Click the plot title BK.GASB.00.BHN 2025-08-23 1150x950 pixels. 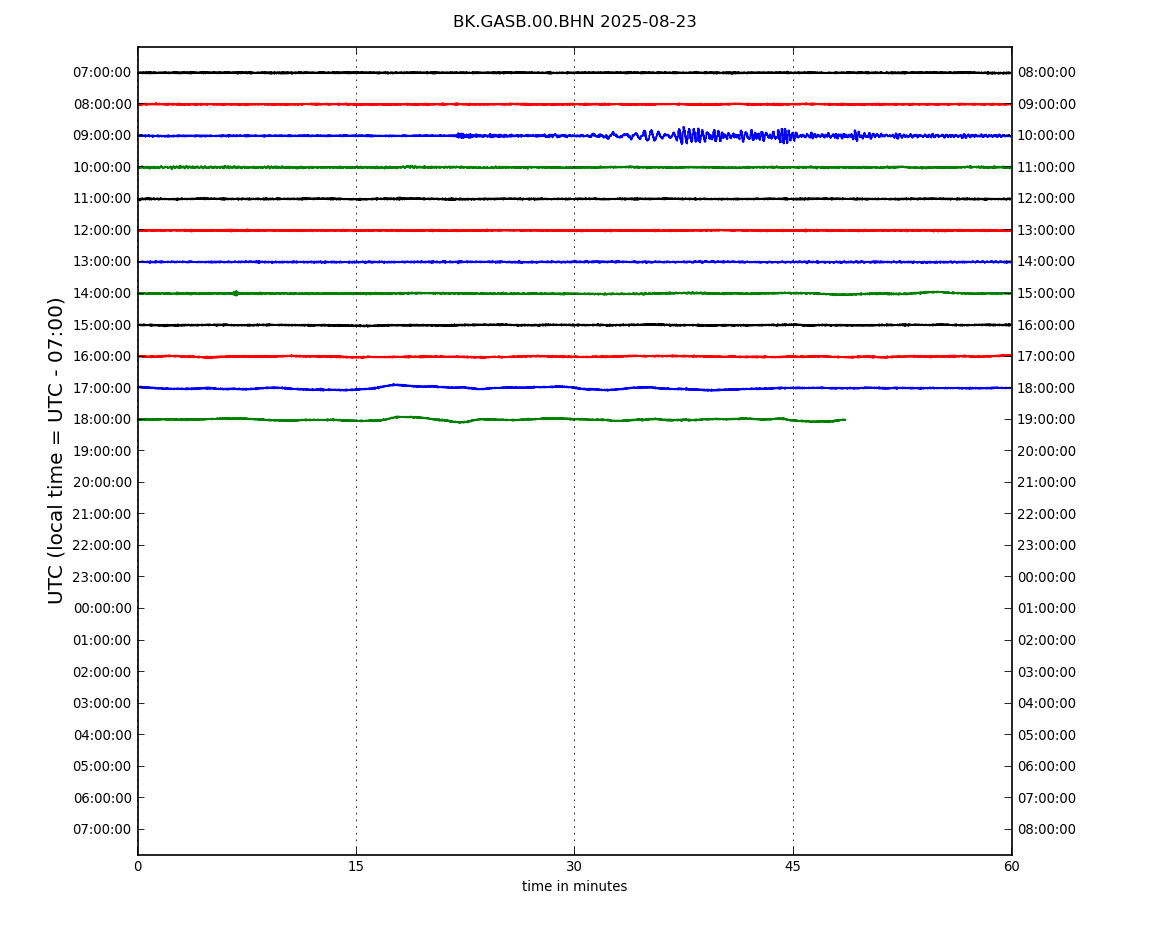574,22
